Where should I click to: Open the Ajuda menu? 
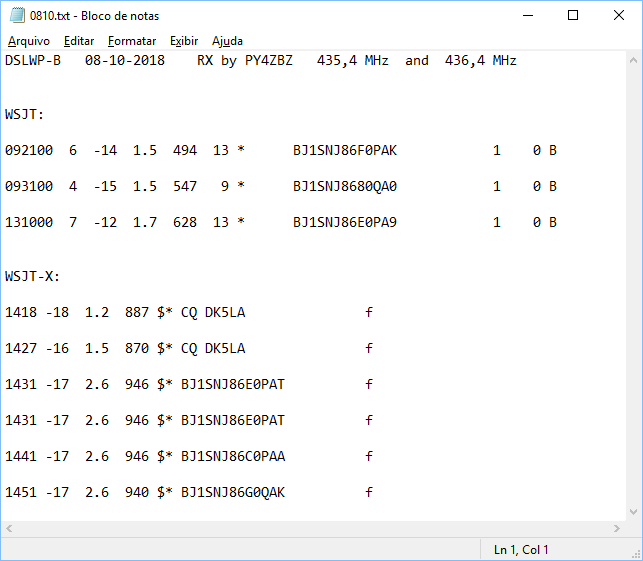[227, 41]
